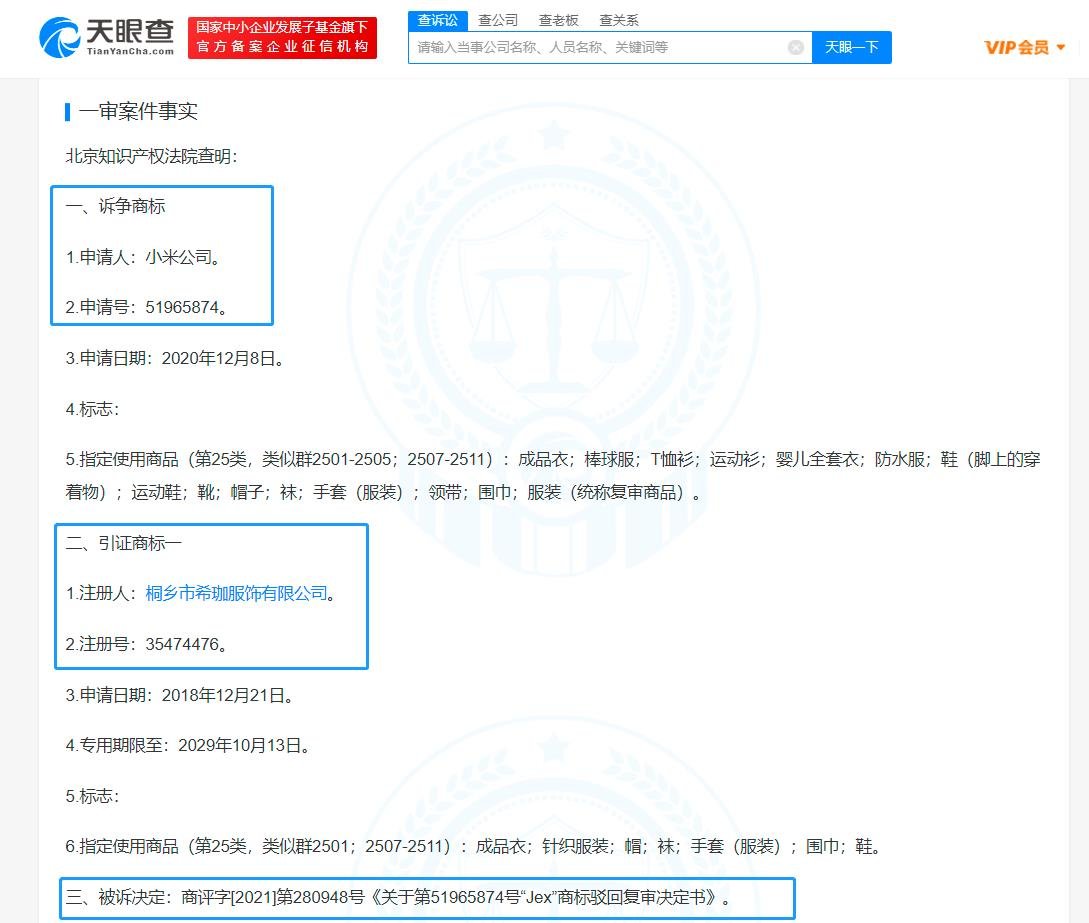1089x923 pixels.
Task: Click the line 1.申请人：小米公司
Action: [144, 257]
